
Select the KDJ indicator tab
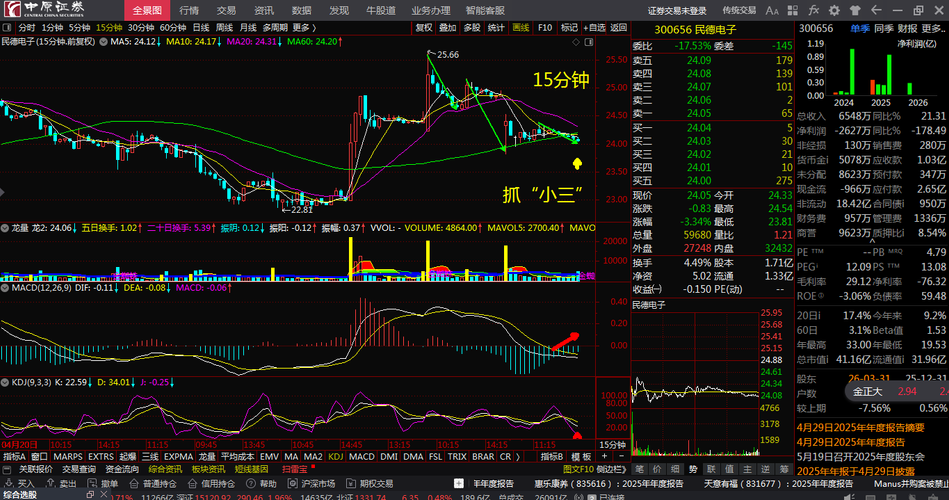click(x=335, y=456)
